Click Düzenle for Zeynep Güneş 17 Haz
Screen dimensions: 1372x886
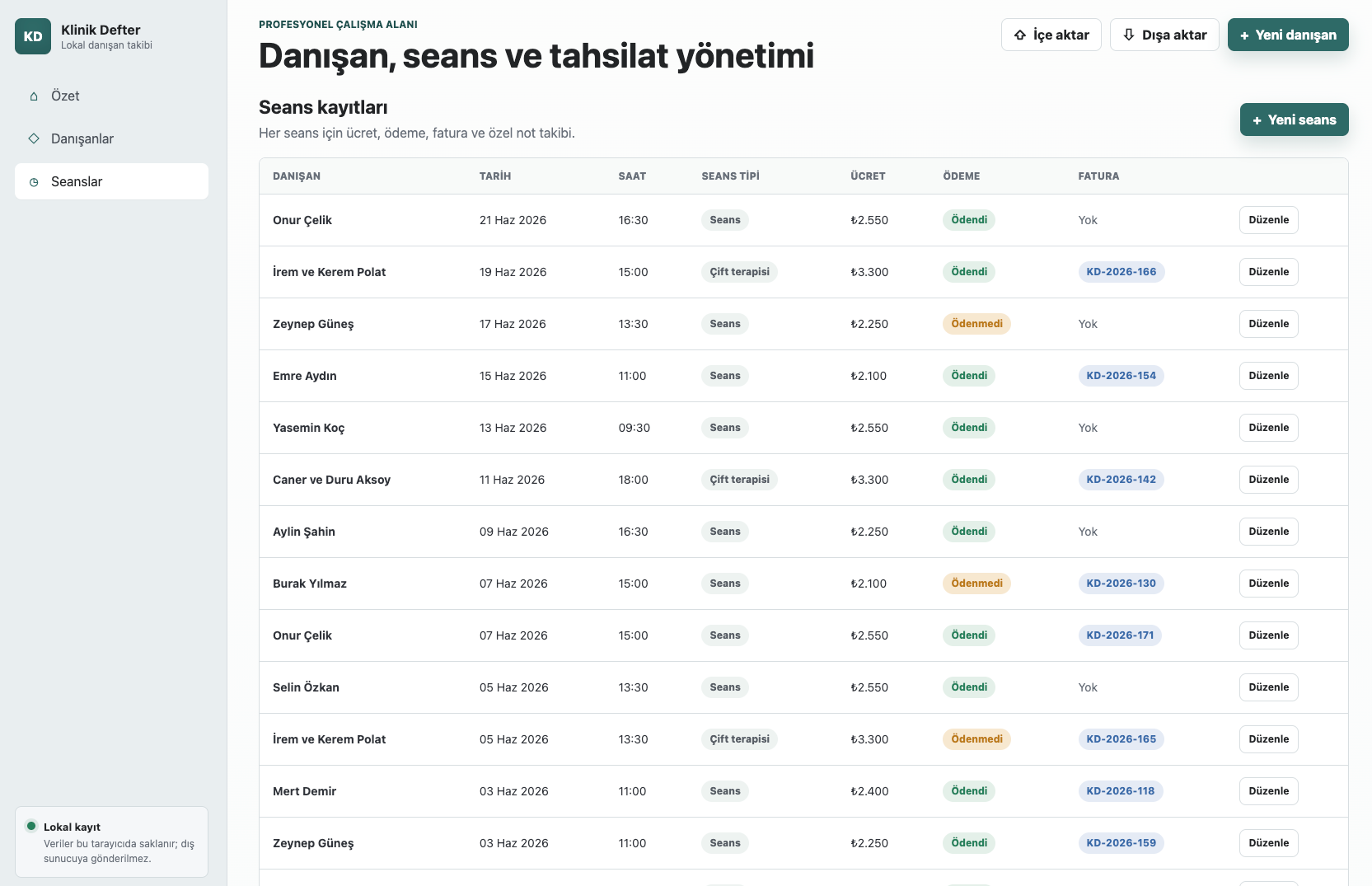click(x=1268, y=324)
